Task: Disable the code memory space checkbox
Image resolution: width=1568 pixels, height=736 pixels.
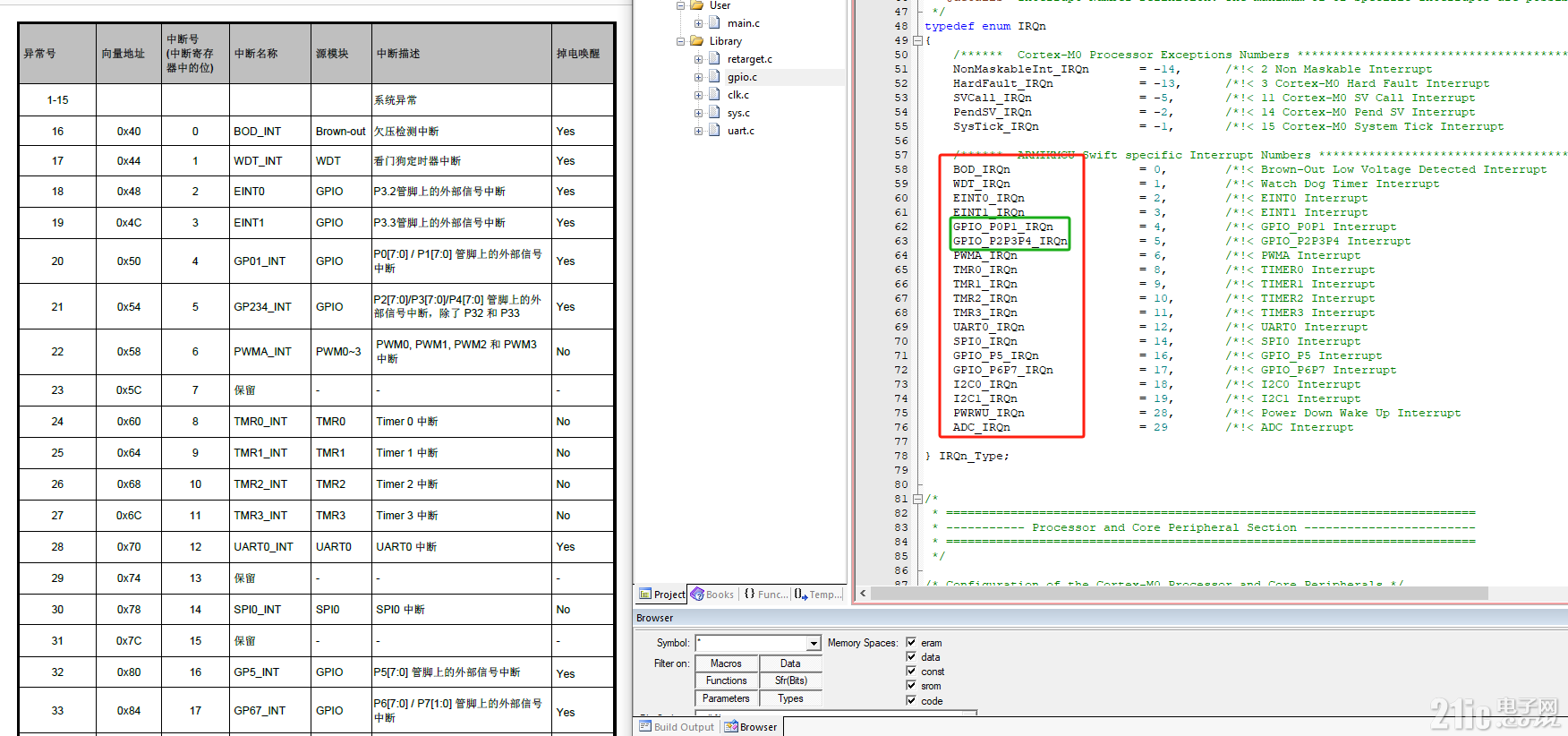Action: pyautogui.click(x=911, y=701)
